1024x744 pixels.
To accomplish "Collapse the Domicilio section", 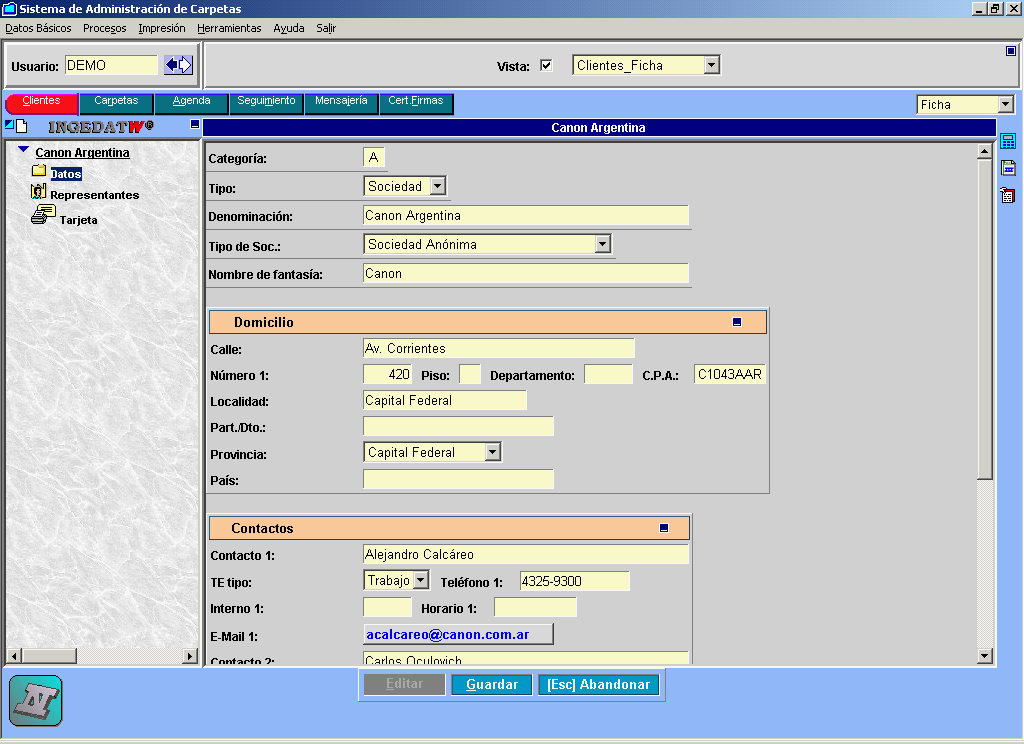I will 737,322.
